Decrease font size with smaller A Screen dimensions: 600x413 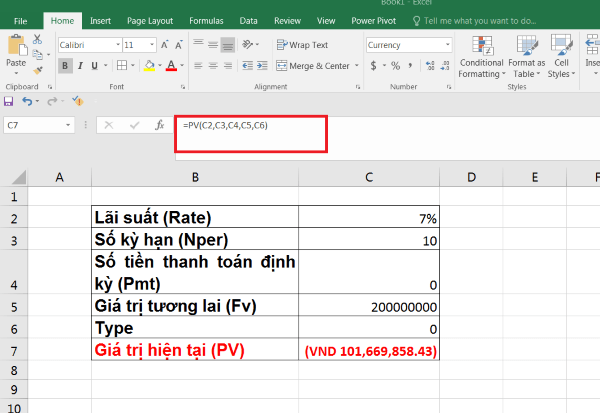coord(179,45)
